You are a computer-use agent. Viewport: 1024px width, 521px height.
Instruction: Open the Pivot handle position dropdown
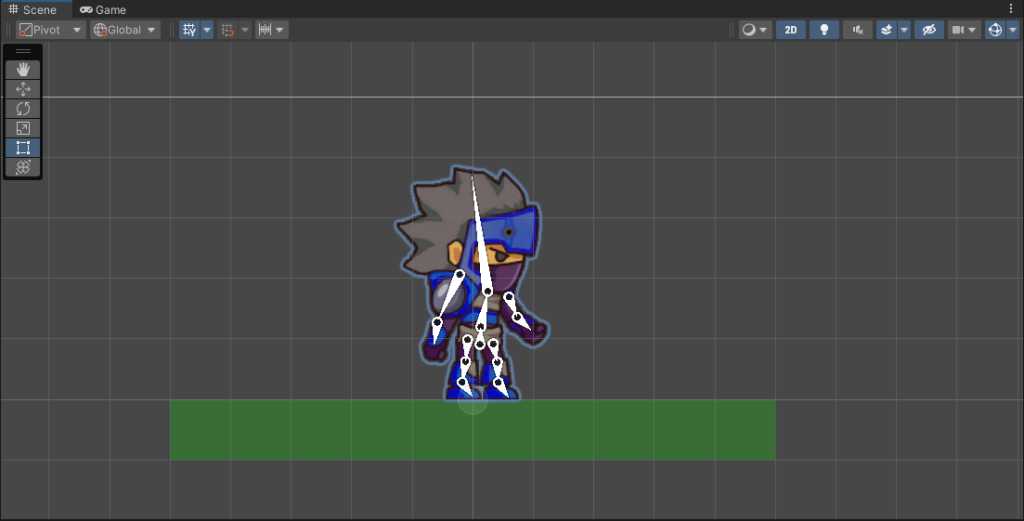pyautogui.click(x=50, y=30)
